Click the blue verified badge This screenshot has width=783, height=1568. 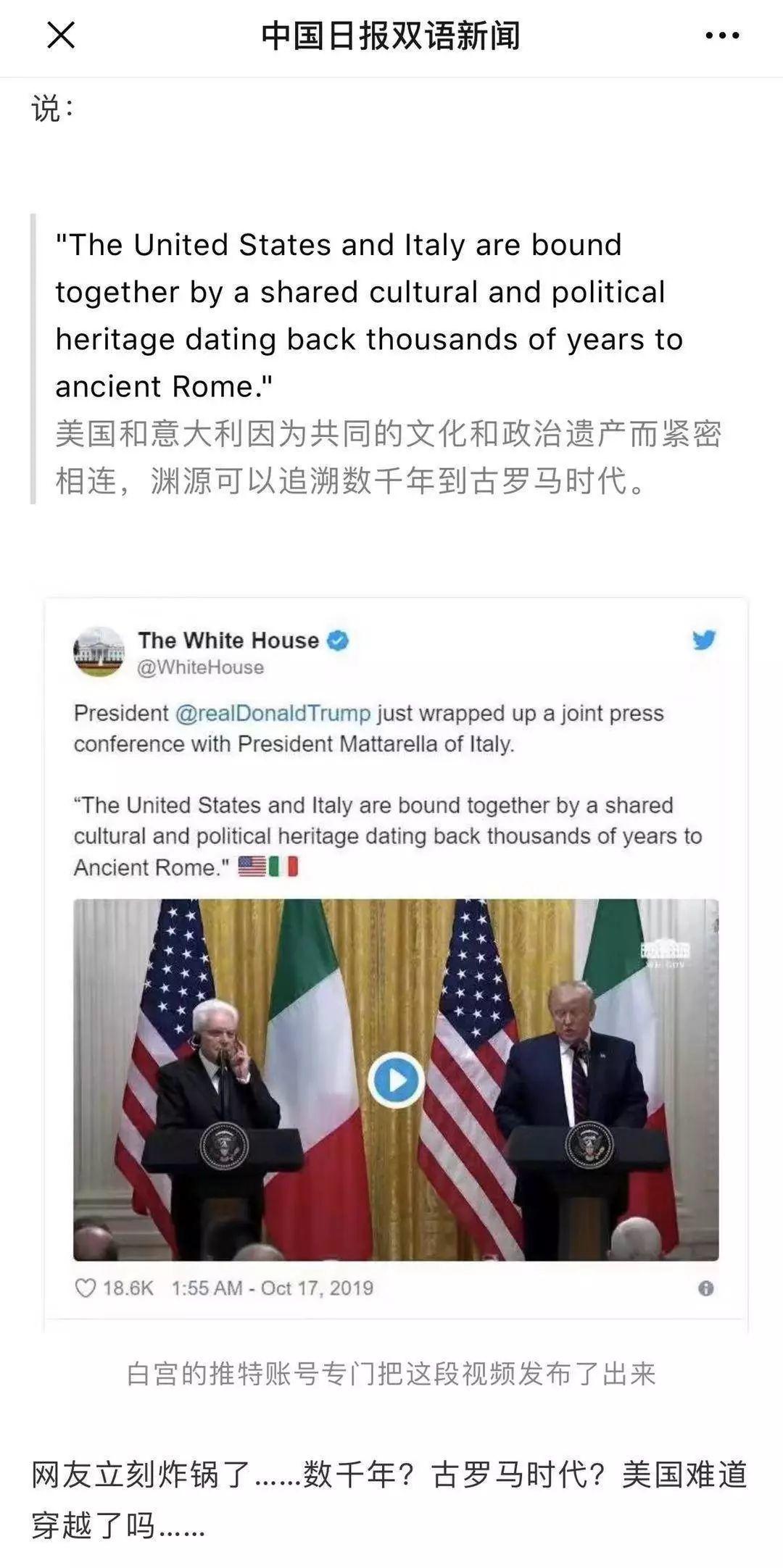[338, 641]
